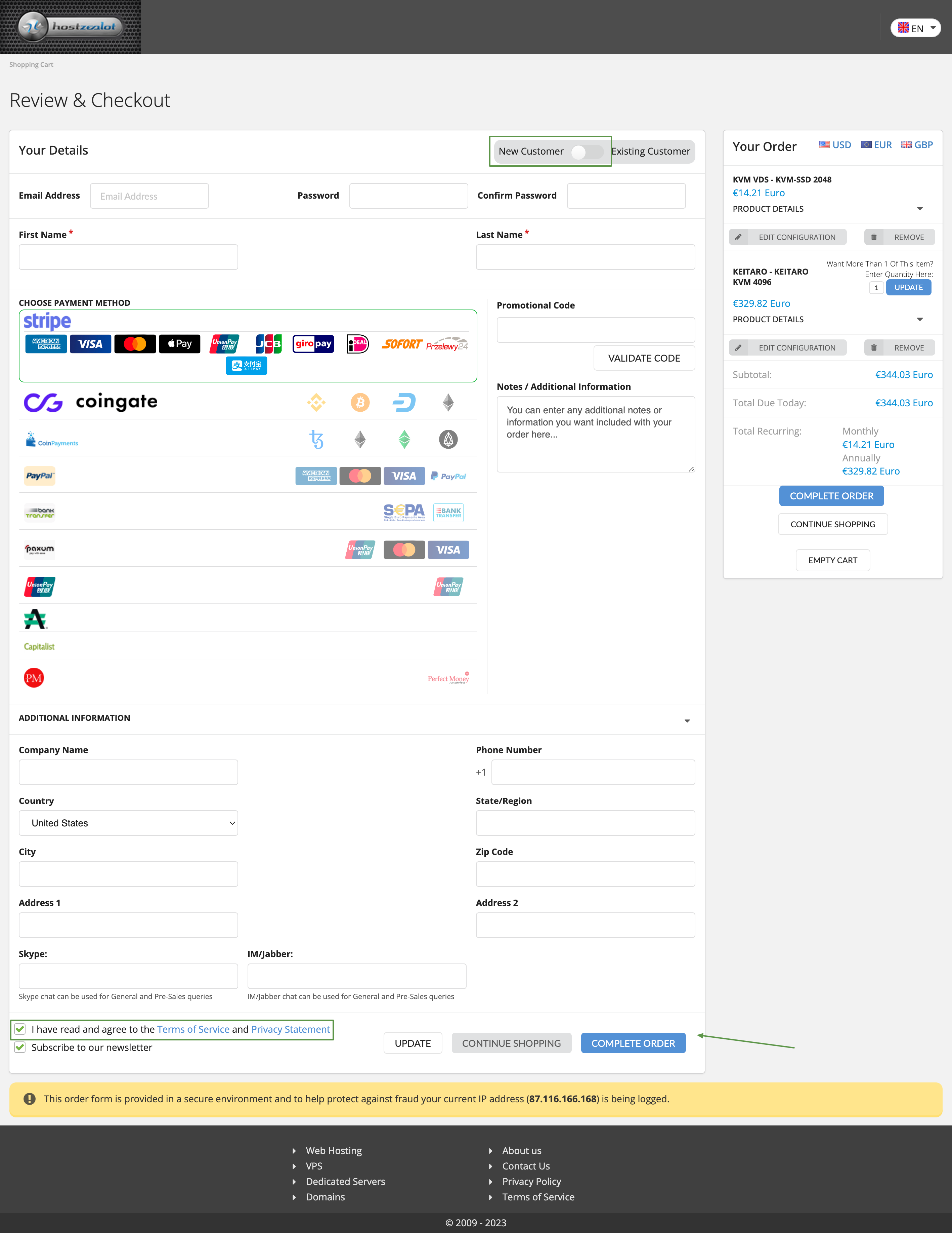Click Update button beside Continue Shopping

413,1043
